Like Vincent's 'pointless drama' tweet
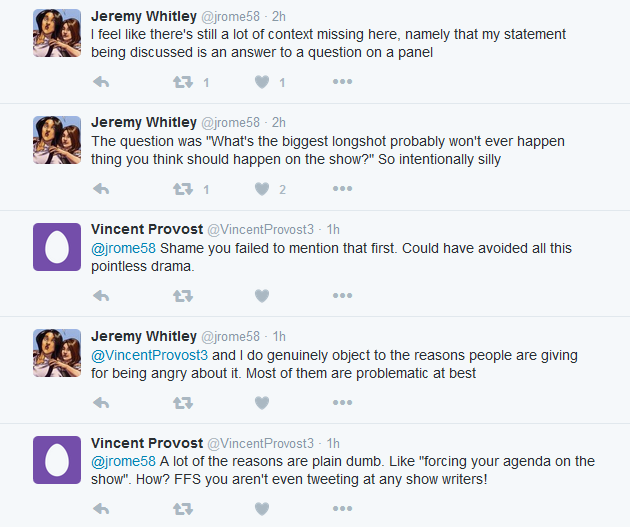The height and width of the screenshot is (527, 630). pos(262,296)
